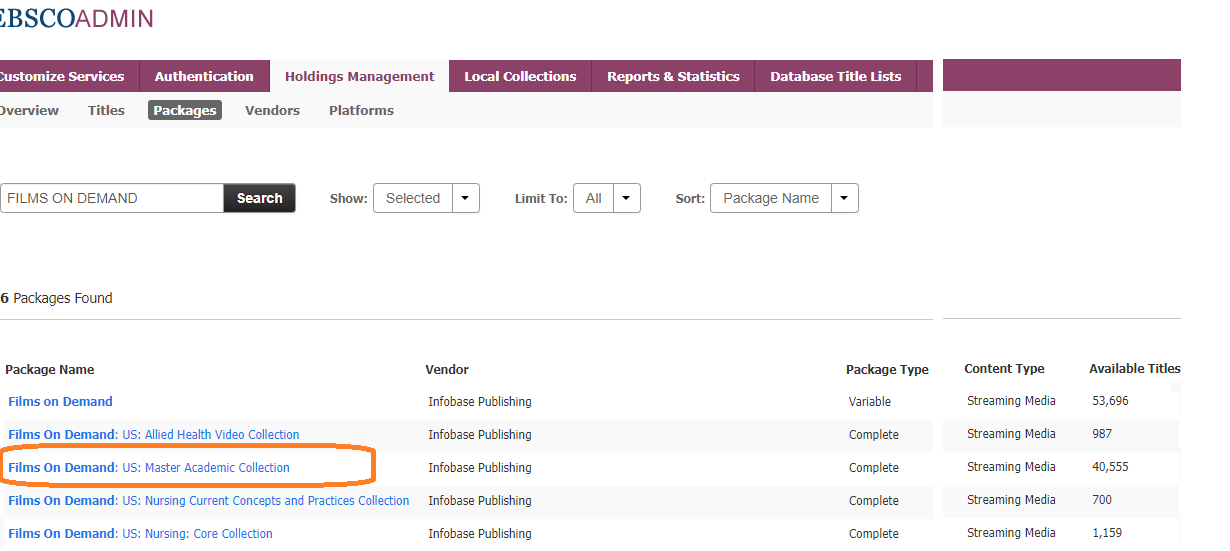Open the Vendors sub-tab
This screenshot has width=1230, height=551.
coord(272,110)
